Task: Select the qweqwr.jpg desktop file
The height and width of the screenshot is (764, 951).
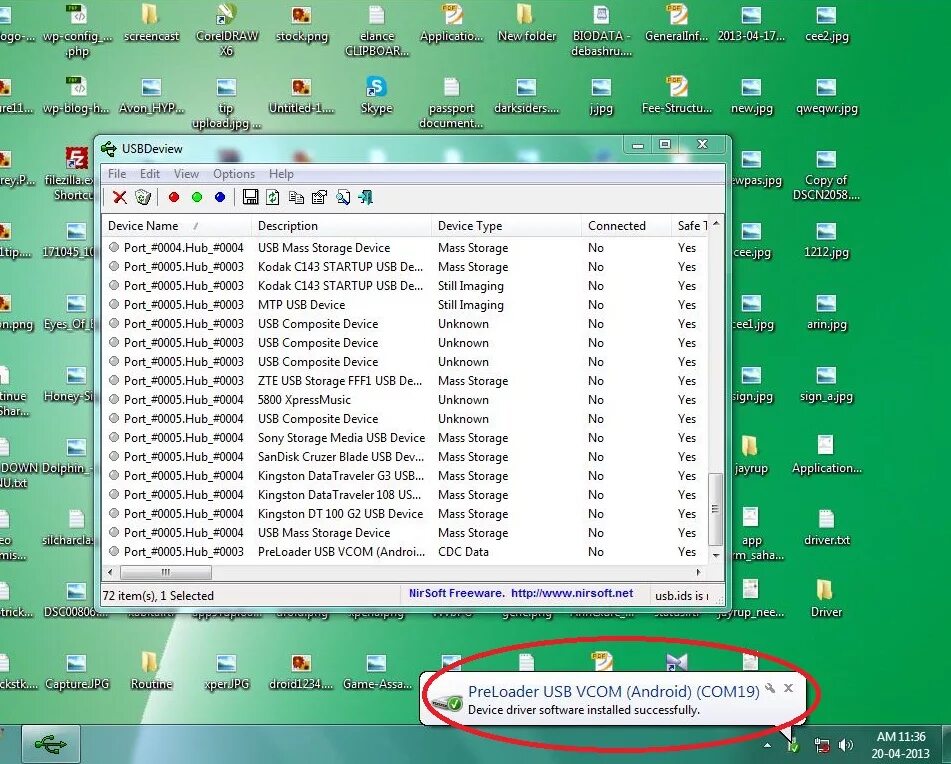Action: pyautogui.click(x=826, y=95)
